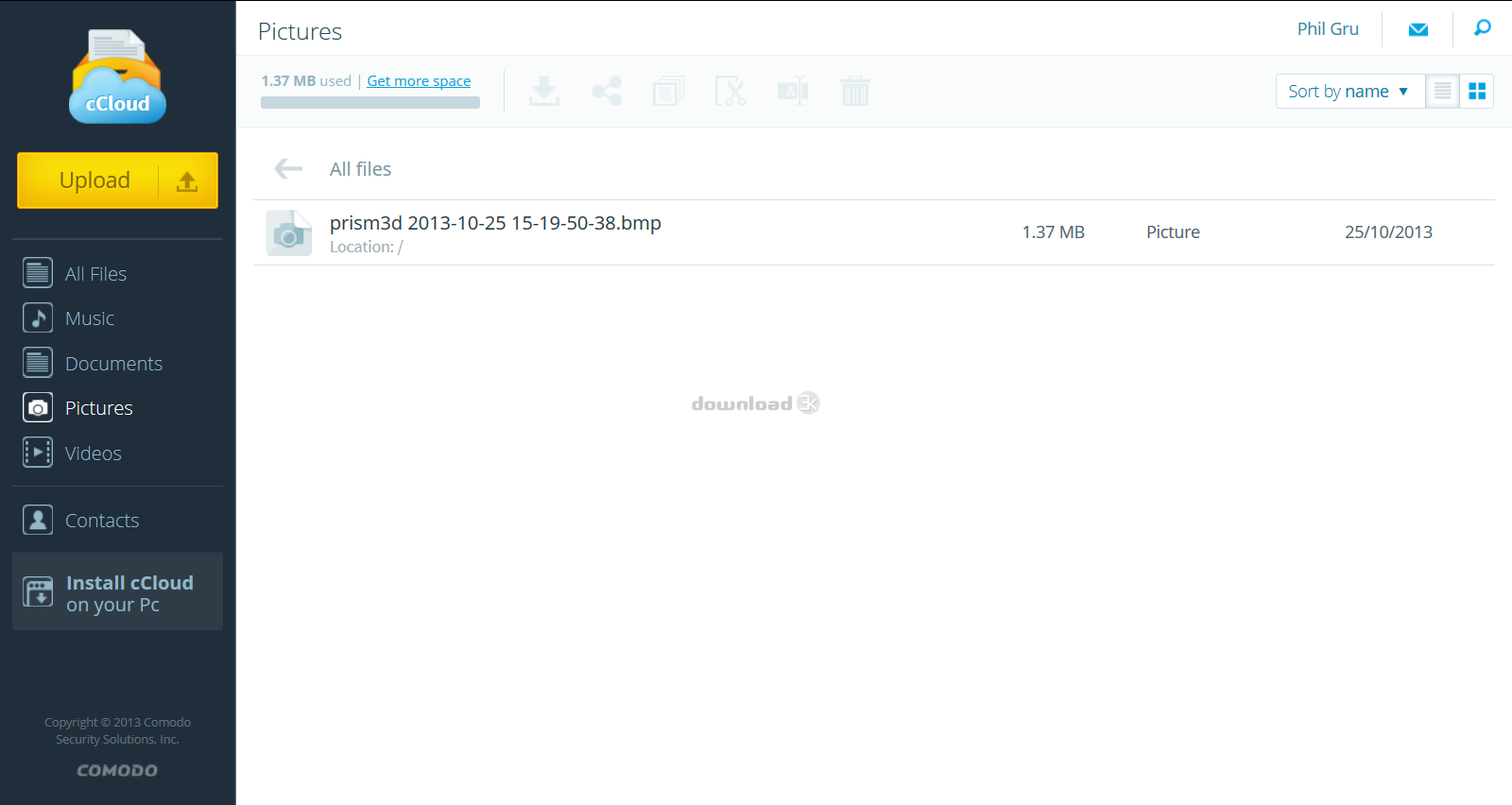Click the Copy toolbar icon
Screen dimensions: 1512x805
click(x=668, y=91)
